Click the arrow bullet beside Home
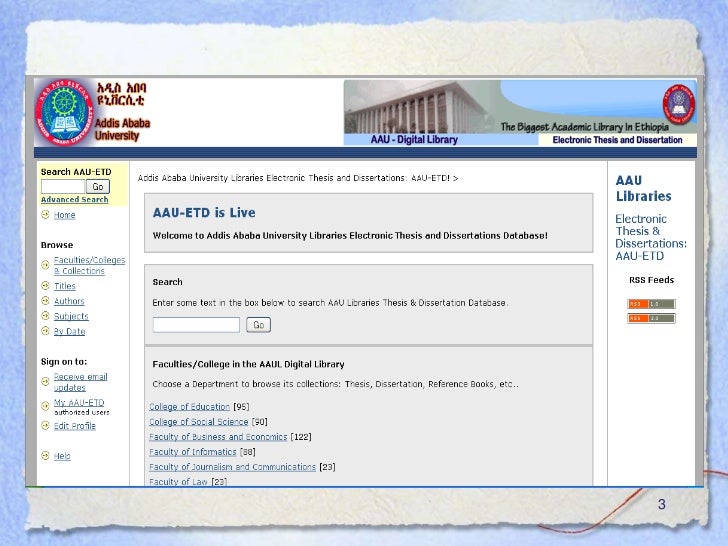The image size is (728, 546). (45, 214)
